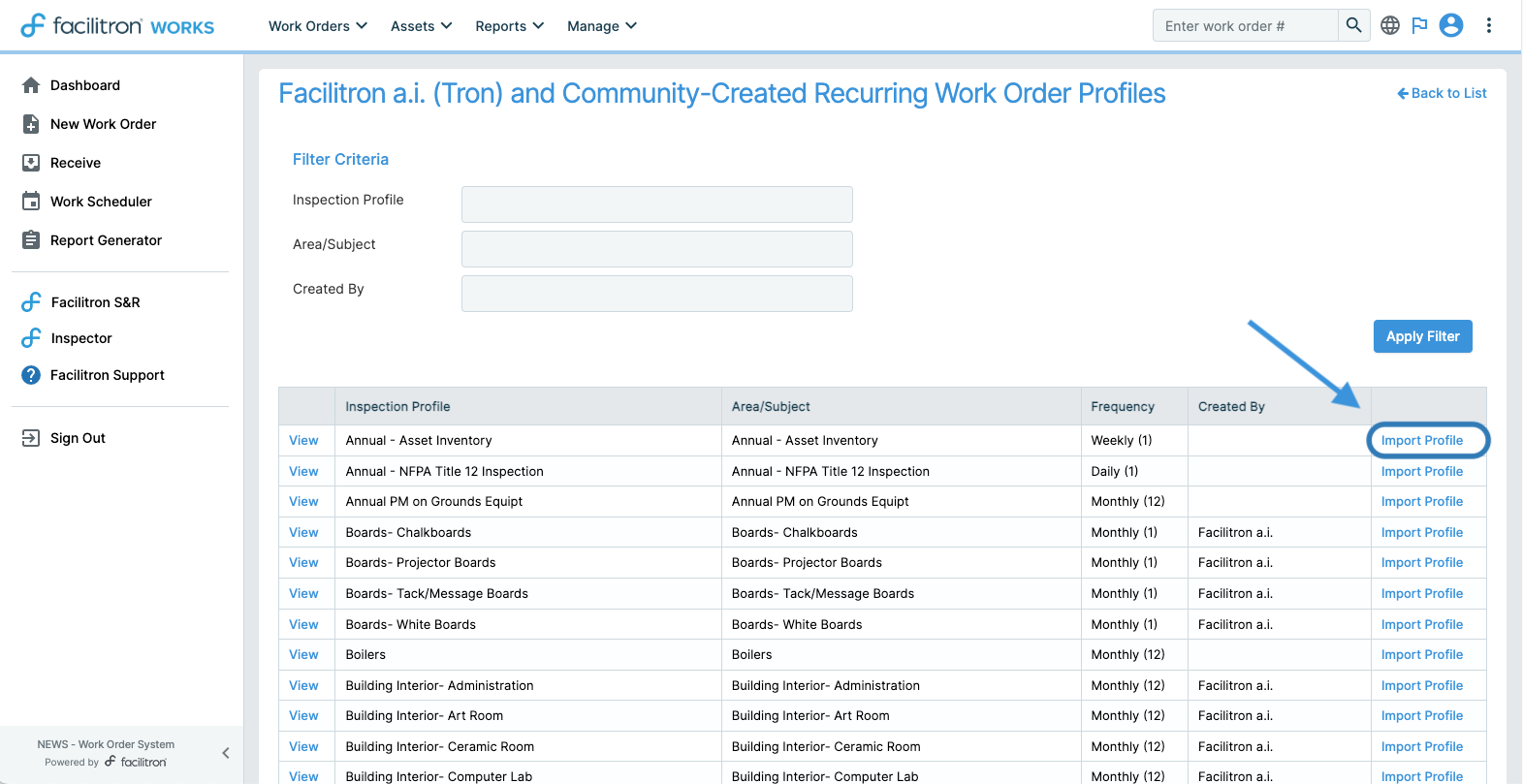Collapse the sidebar with the chevron arrow
This screenshot has width=1523, height=784.
coord(225,753)
